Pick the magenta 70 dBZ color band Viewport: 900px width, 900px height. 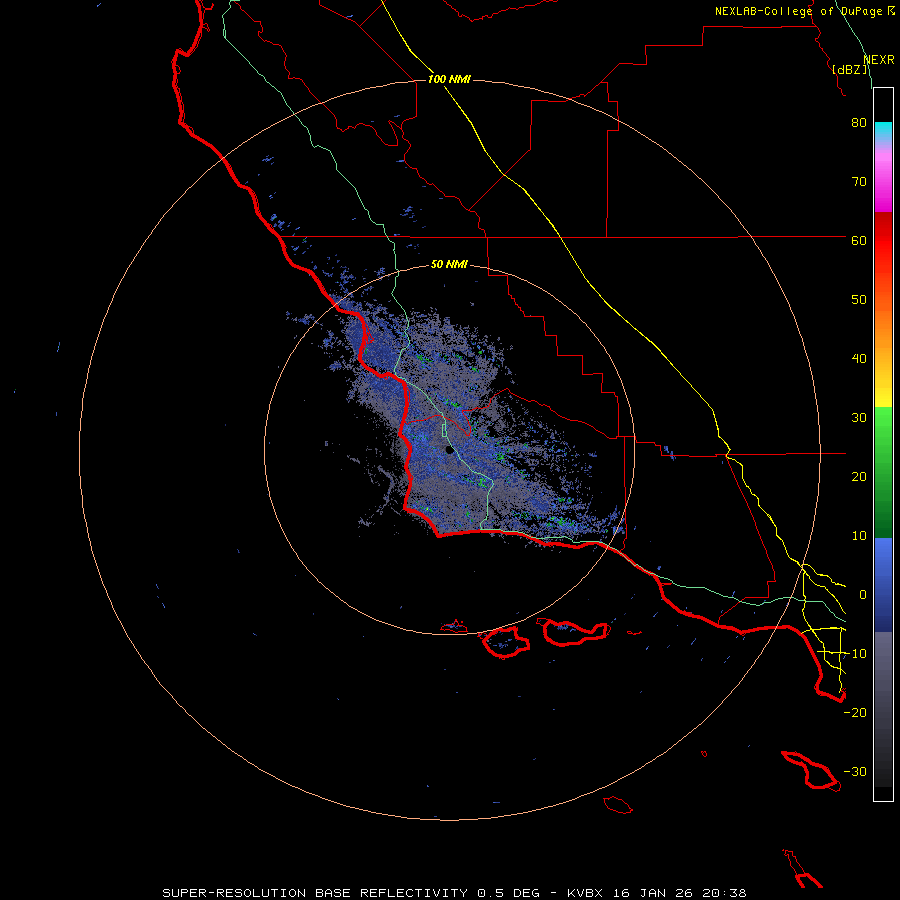point(883,183)
